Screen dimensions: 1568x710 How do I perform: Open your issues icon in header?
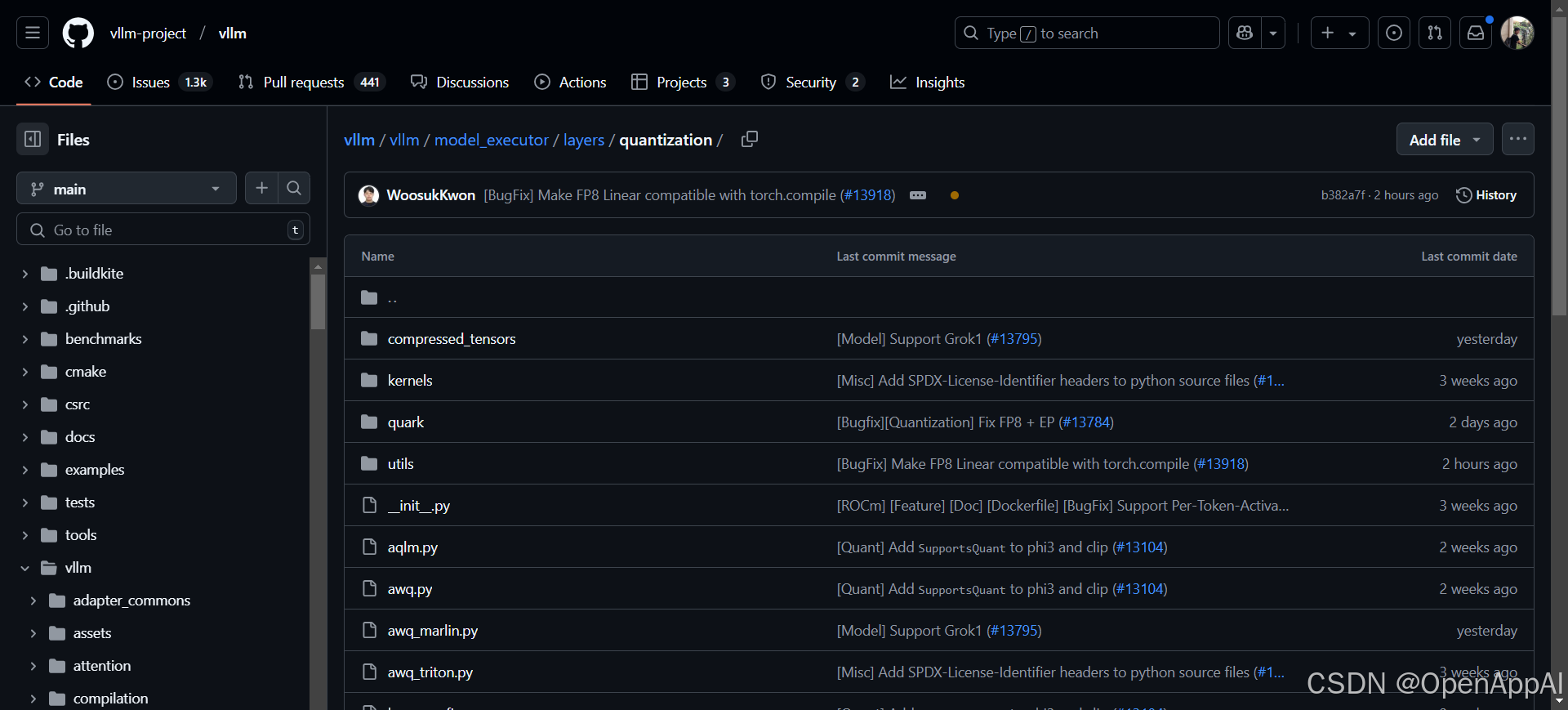(1394, 33)
